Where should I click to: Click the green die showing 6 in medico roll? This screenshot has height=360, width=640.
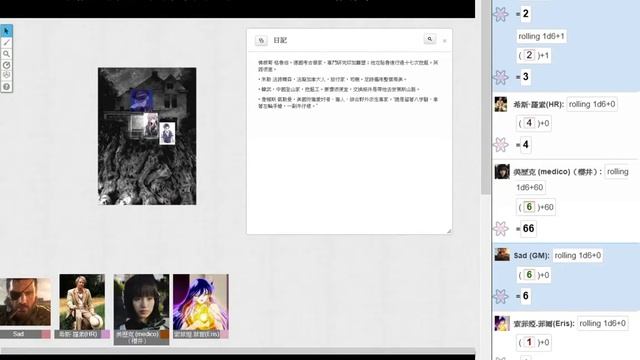pyautogui.click(x=529, y=207)
